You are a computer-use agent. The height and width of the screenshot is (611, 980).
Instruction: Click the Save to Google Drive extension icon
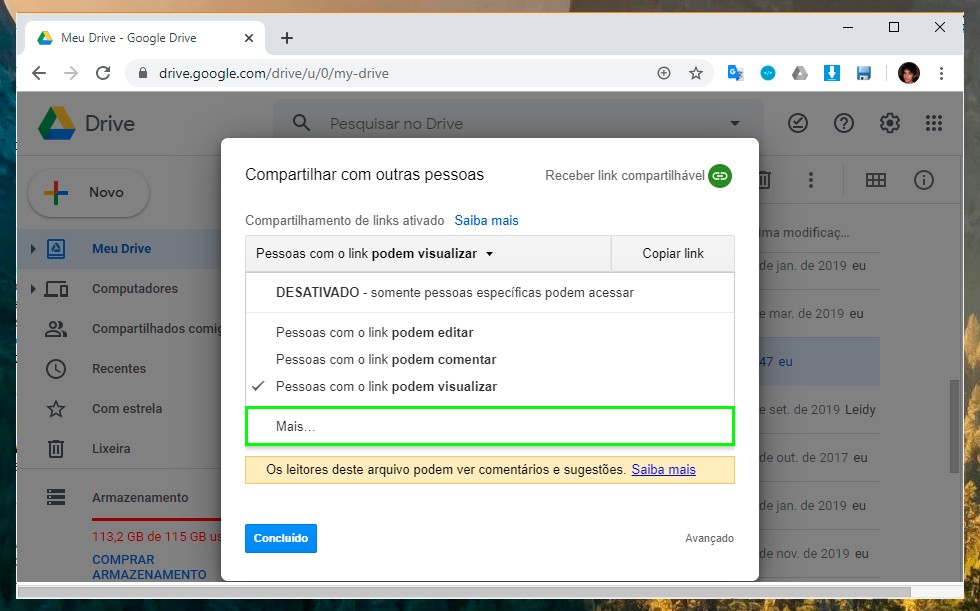tap(799, 73)
